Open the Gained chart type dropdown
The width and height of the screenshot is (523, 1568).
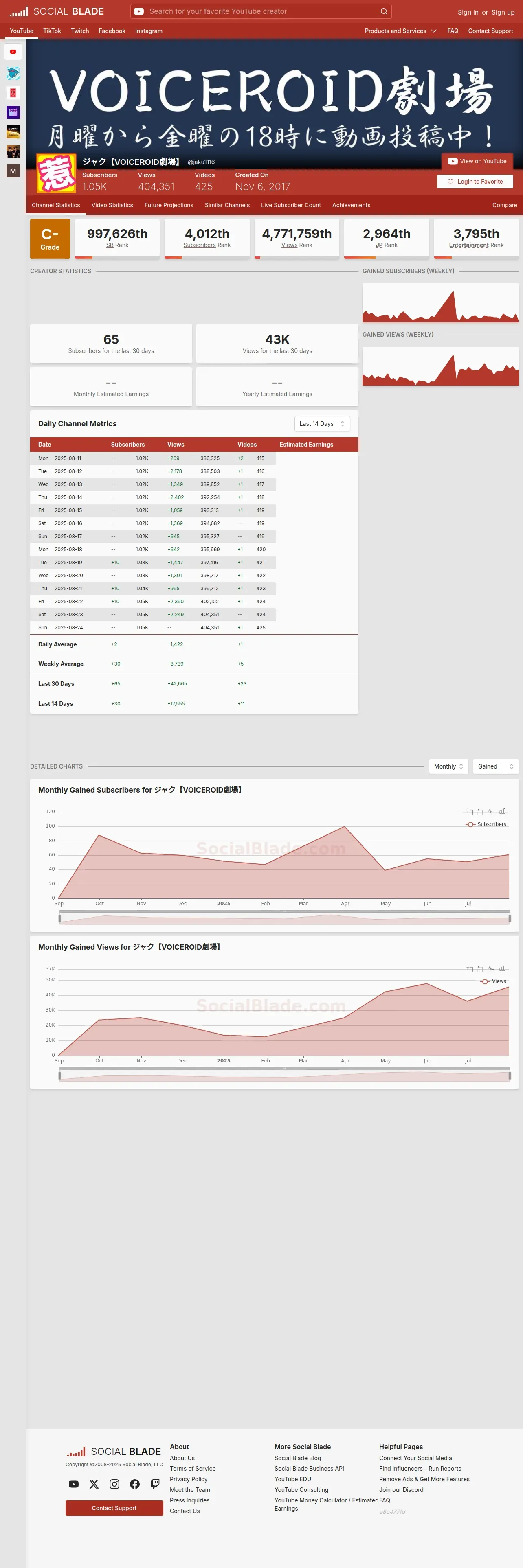[496, 766]
